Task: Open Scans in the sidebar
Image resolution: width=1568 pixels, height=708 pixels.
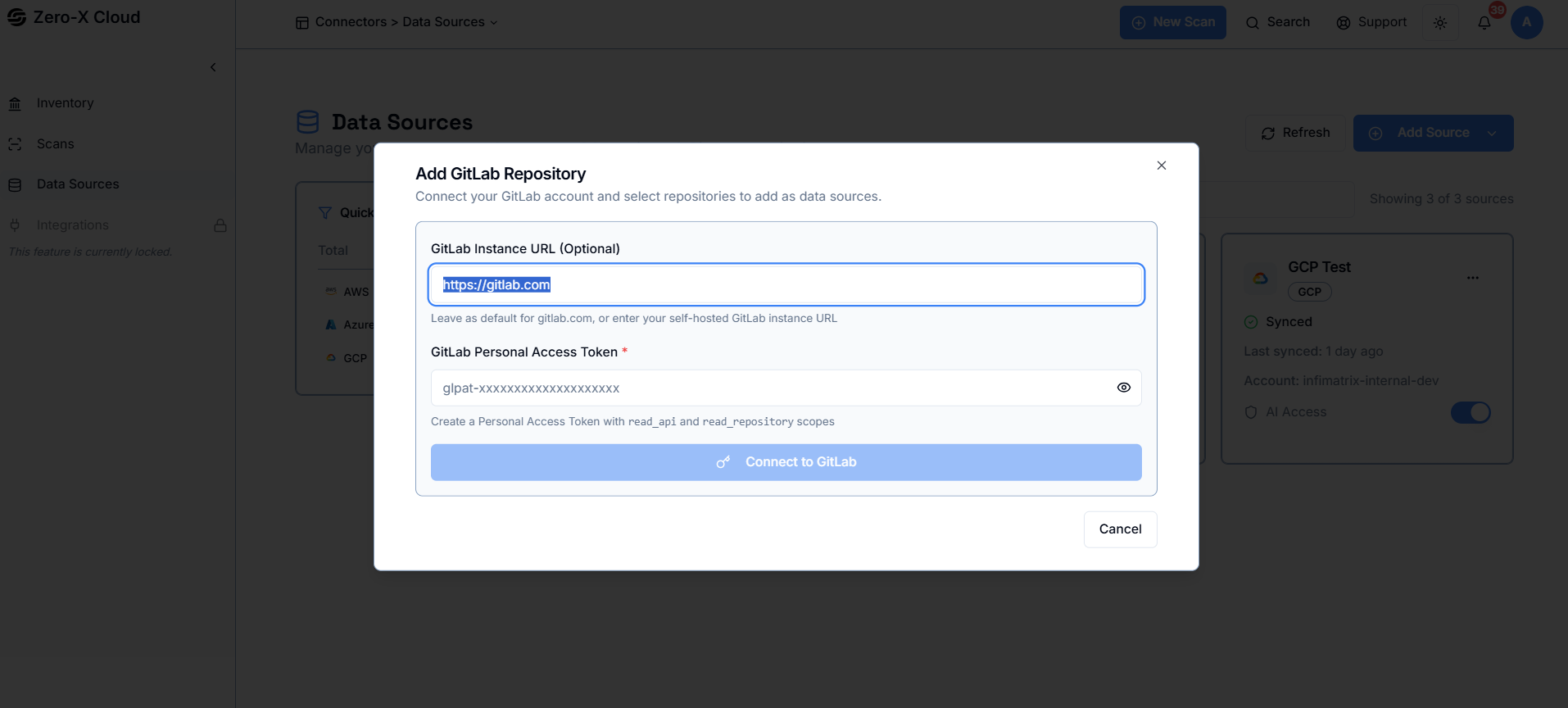Action: click(117, 144)
